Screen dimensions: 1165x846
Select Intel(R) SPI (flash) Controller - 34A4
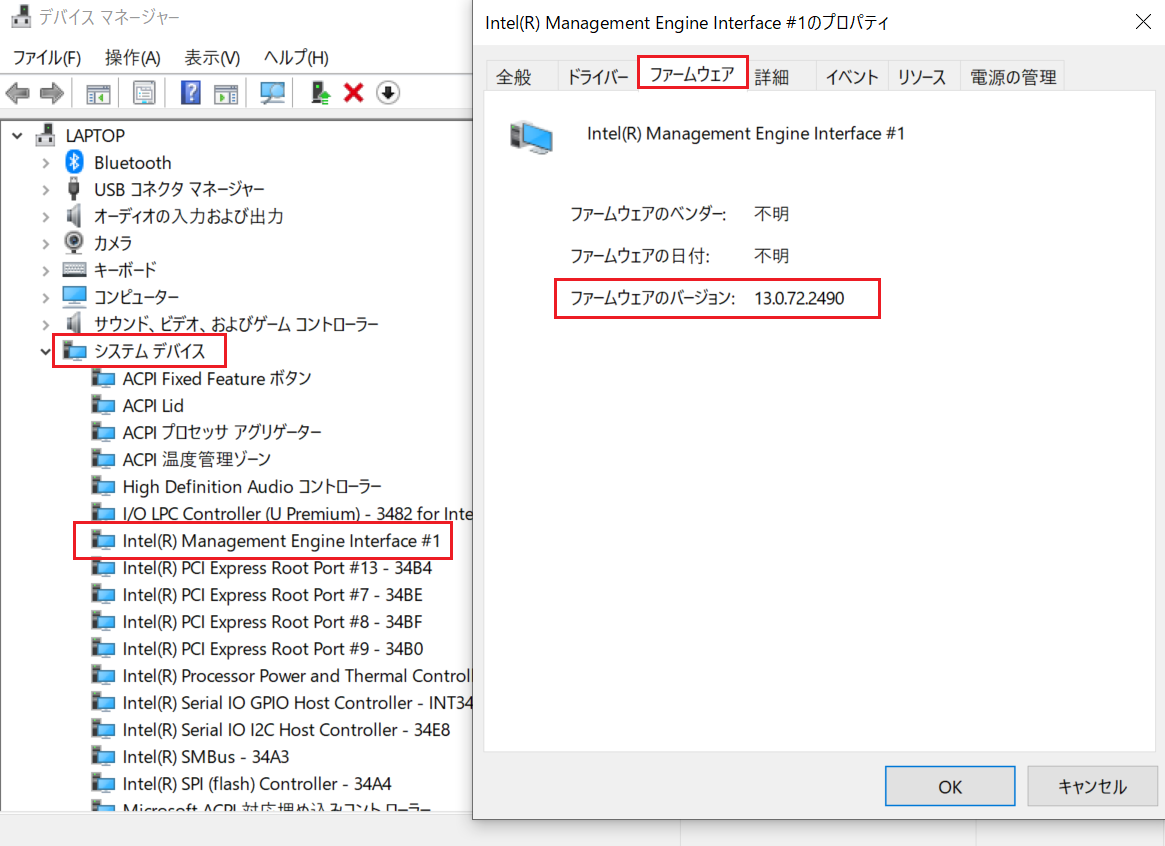(257, 783)
